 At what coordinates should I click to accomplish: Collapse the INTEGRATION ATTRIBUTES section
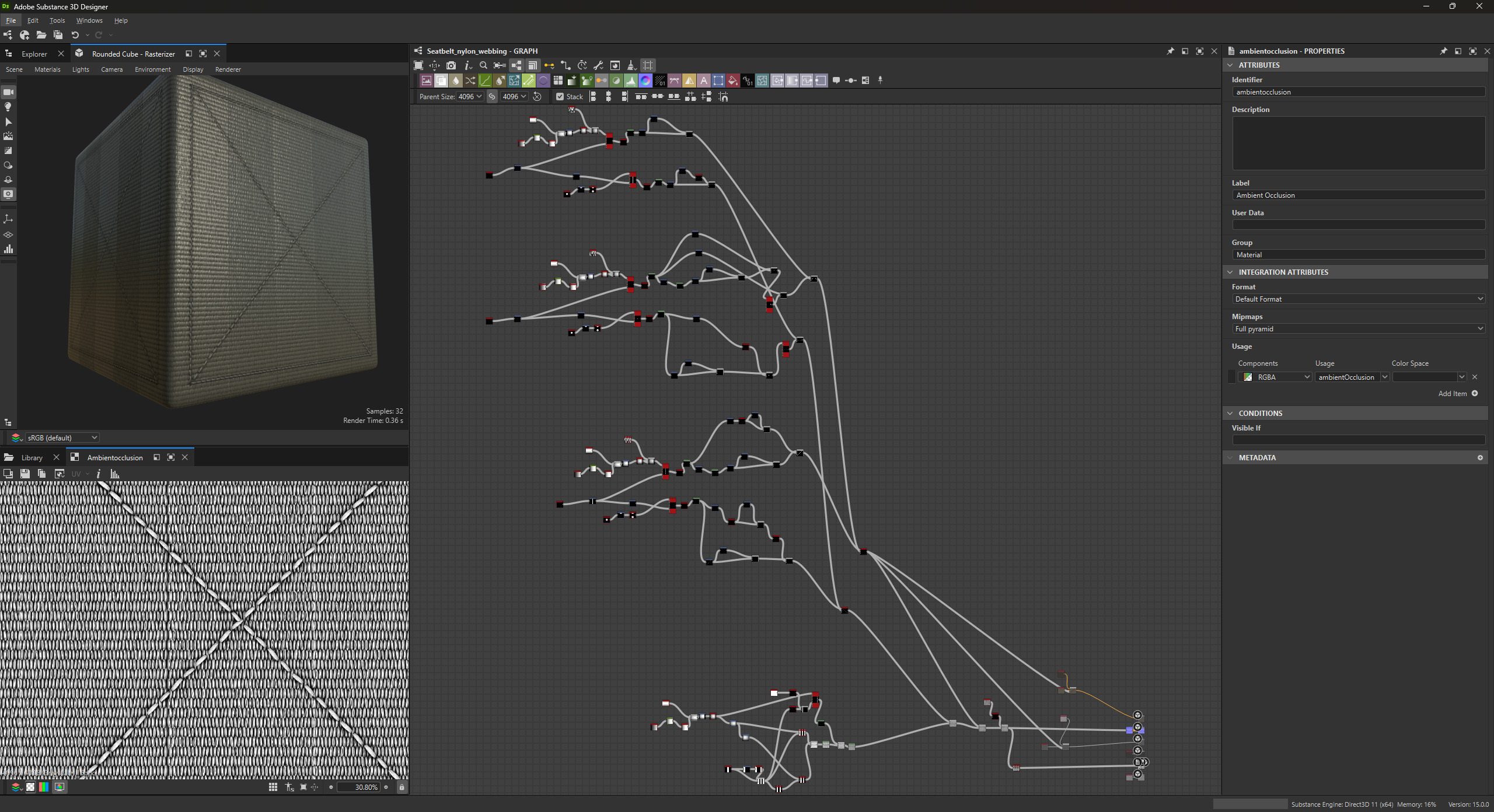pos(1230,272)
